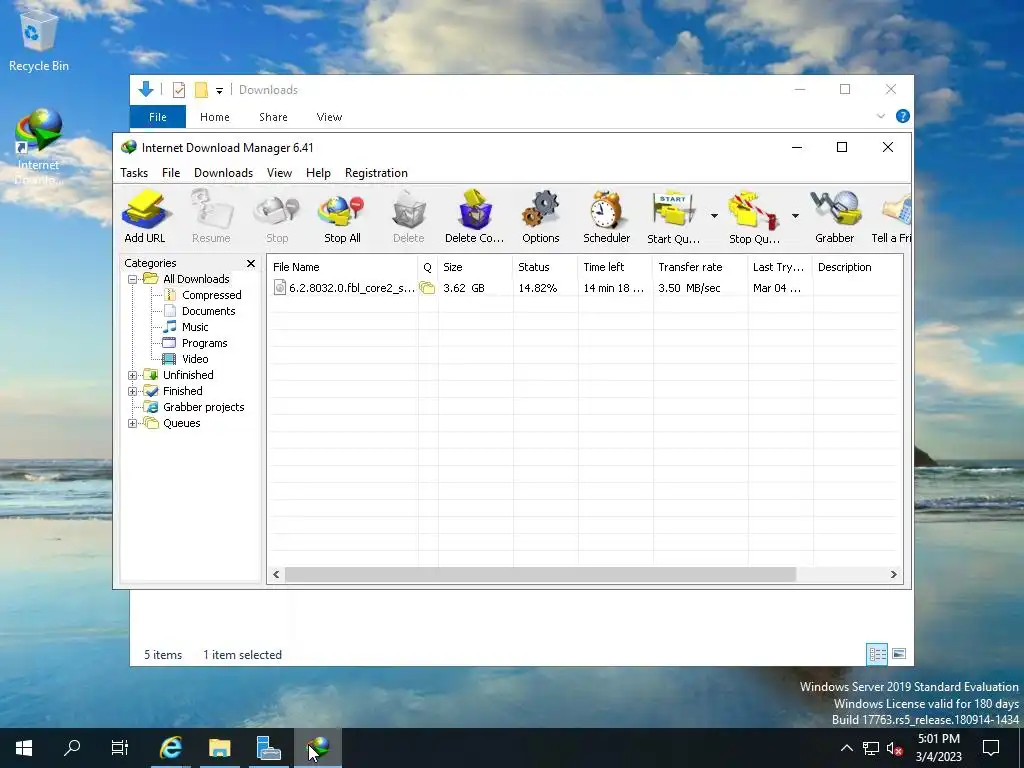Open the Recycle Bin desktop icon
Viewport: 1024px width, 768px height.
click(x=39, y=42)
